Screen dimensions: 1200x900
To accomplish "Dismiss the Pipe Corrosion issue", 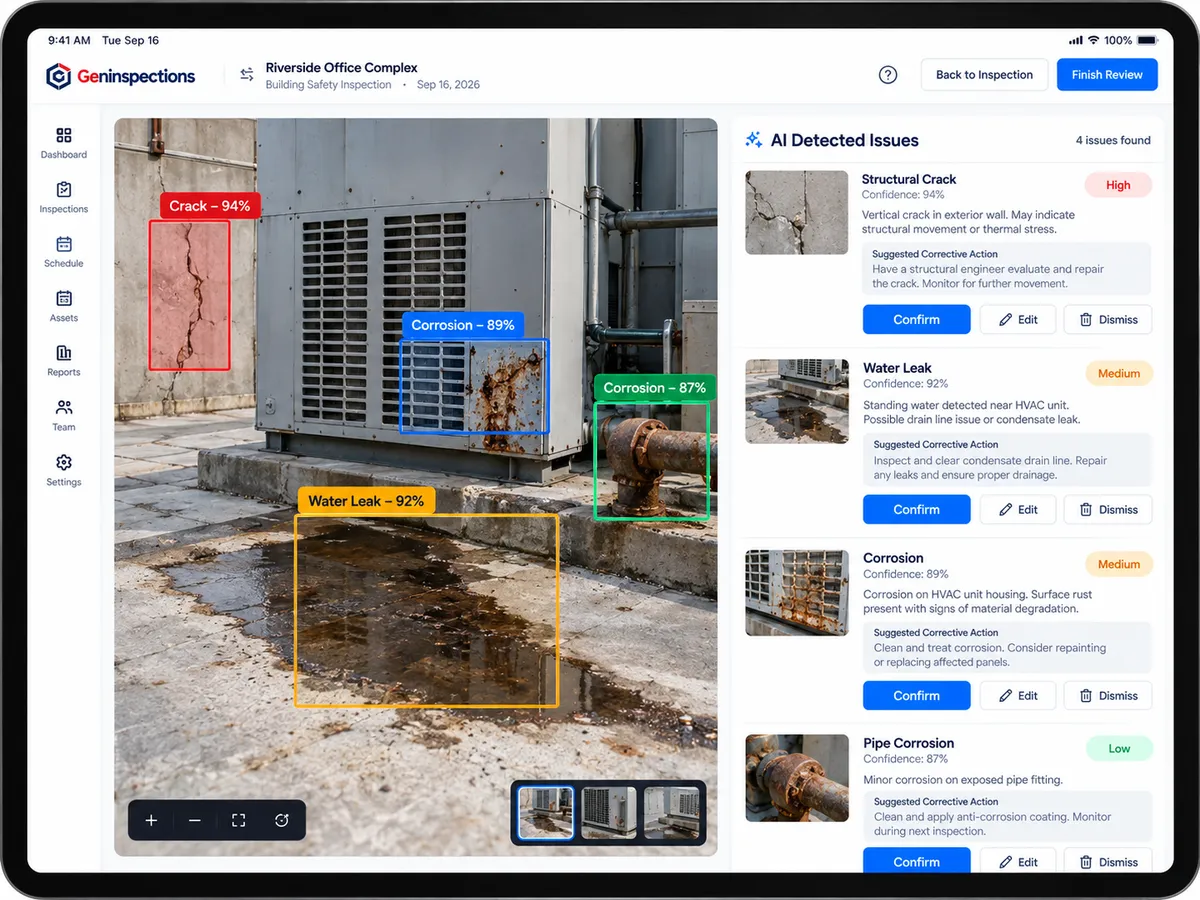I will pyautogui.click(x=1108, y=861).
